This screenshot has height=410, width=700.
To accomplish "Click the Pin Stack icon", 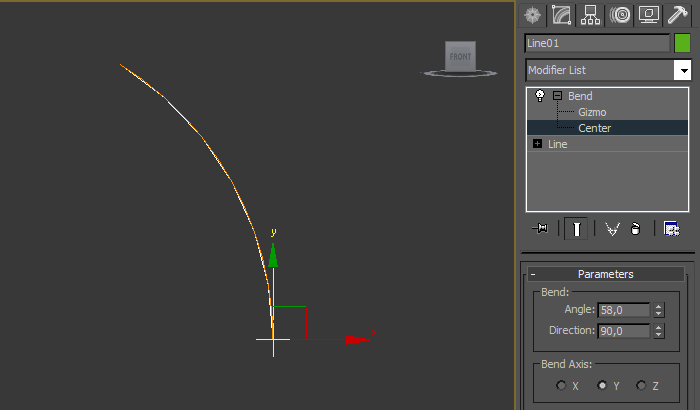I will 541,229.
